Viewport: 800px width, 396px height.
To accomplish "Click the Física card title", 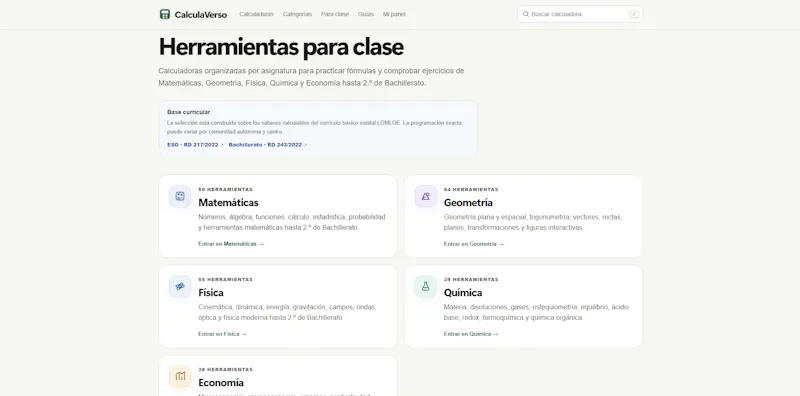I will (211, 293).
